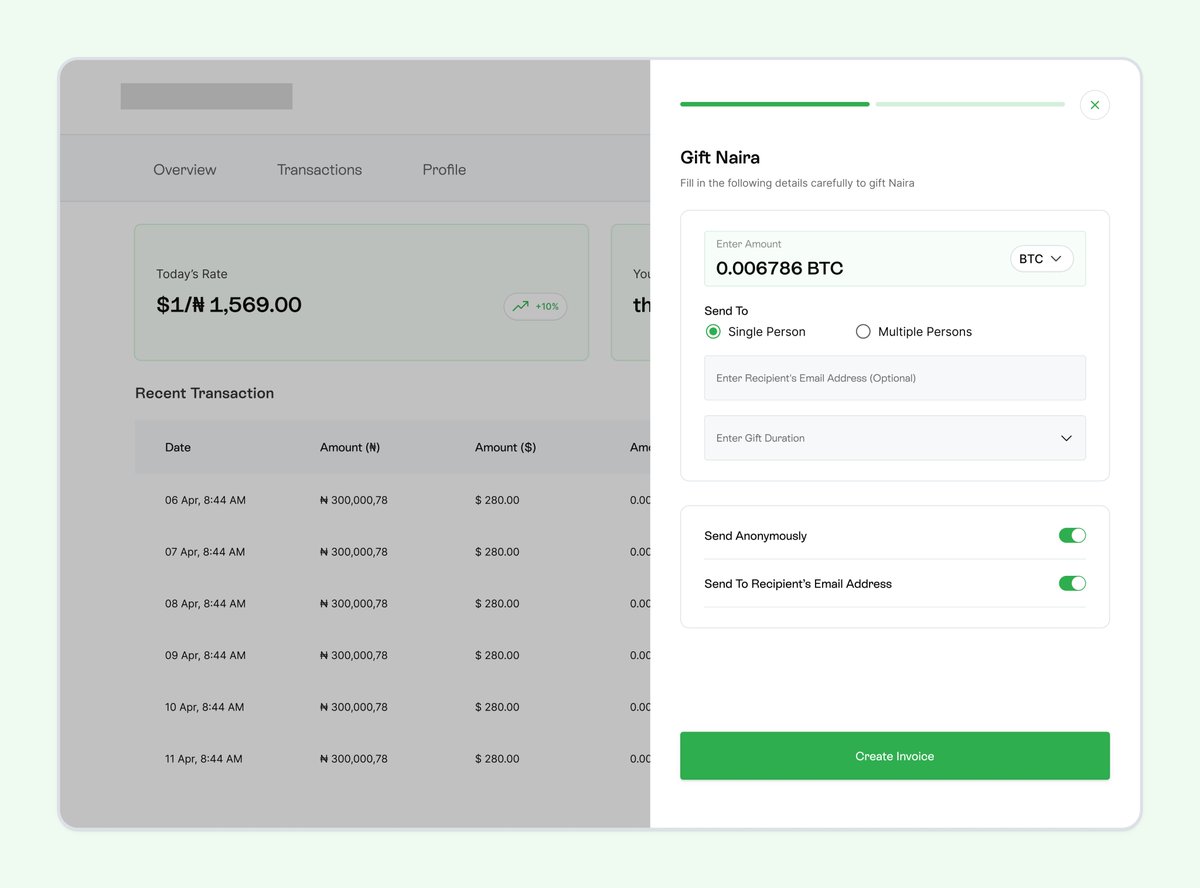This screenshot has width=1200, height=888.
Task: Close the Gift Naira panel
Action: point(1094,105)
